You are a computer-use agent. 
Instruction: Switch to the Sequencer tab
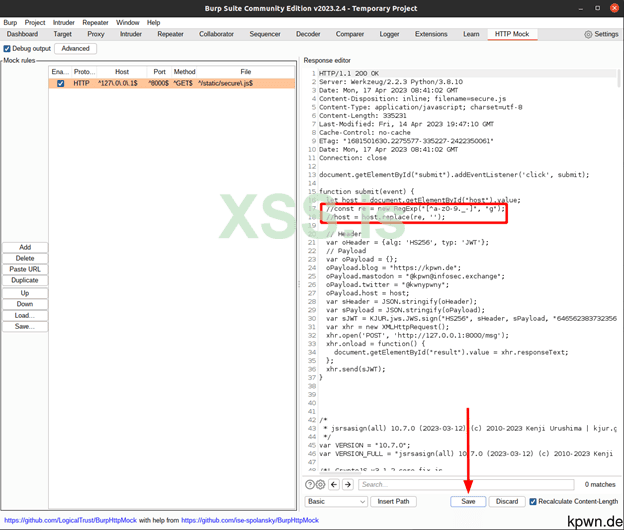265,34
